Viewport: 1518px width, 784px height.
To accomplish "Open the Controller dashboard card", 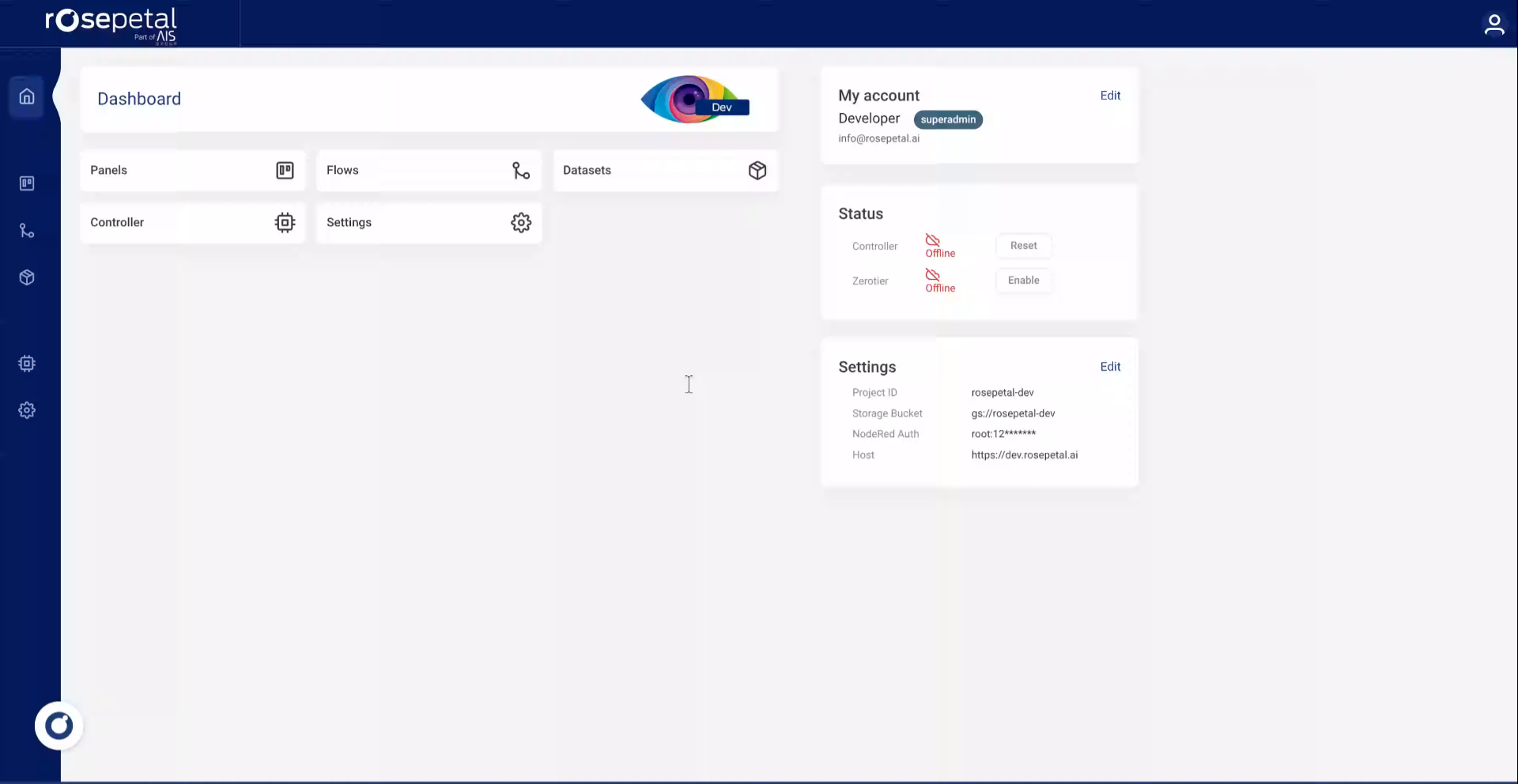I will pos(192,223).
